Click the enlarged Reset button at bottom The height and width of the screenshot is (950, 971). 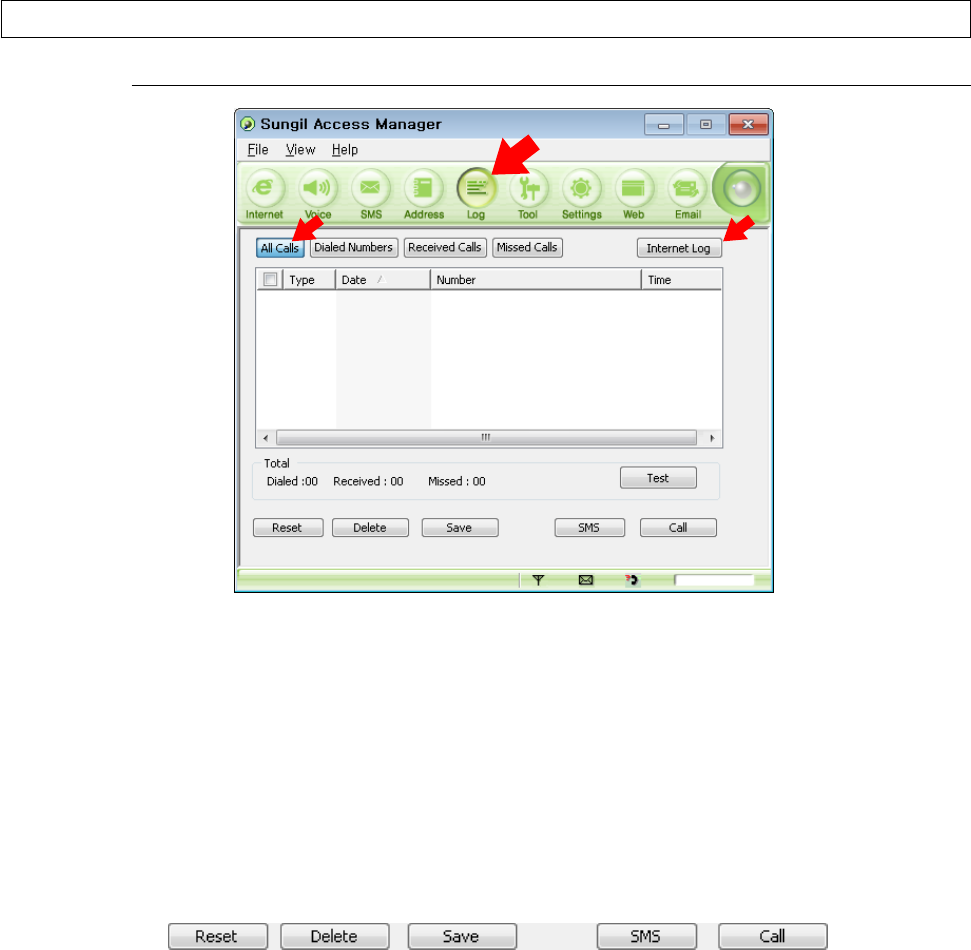pos(218,936)
